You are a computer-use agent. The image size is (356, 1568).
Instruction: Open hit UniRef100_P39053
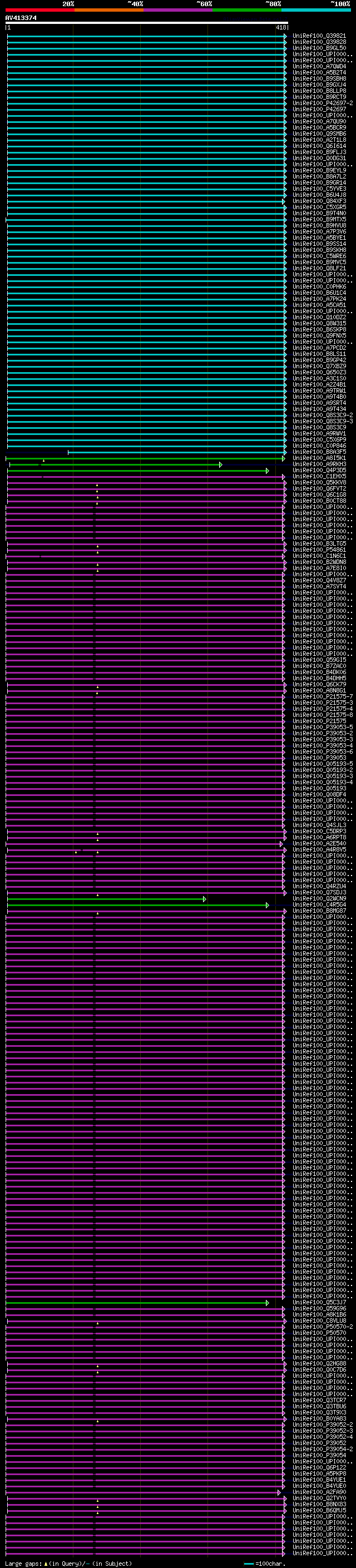(x=319, y=758)
